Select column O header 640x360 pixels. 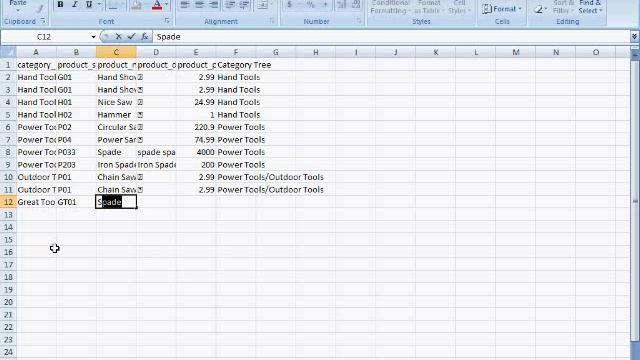596,52
